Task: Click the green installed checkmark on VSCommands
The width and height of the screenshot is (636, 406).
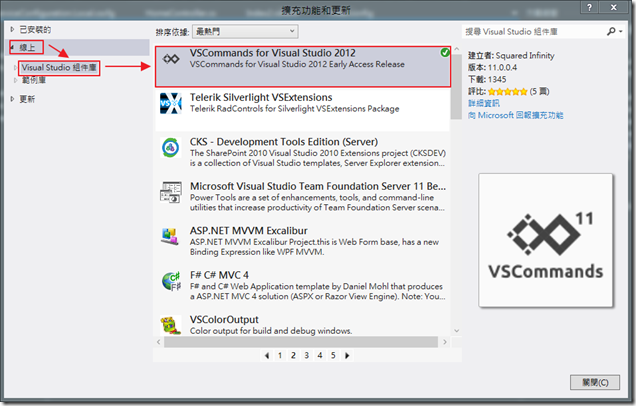Action: point(445,52)
